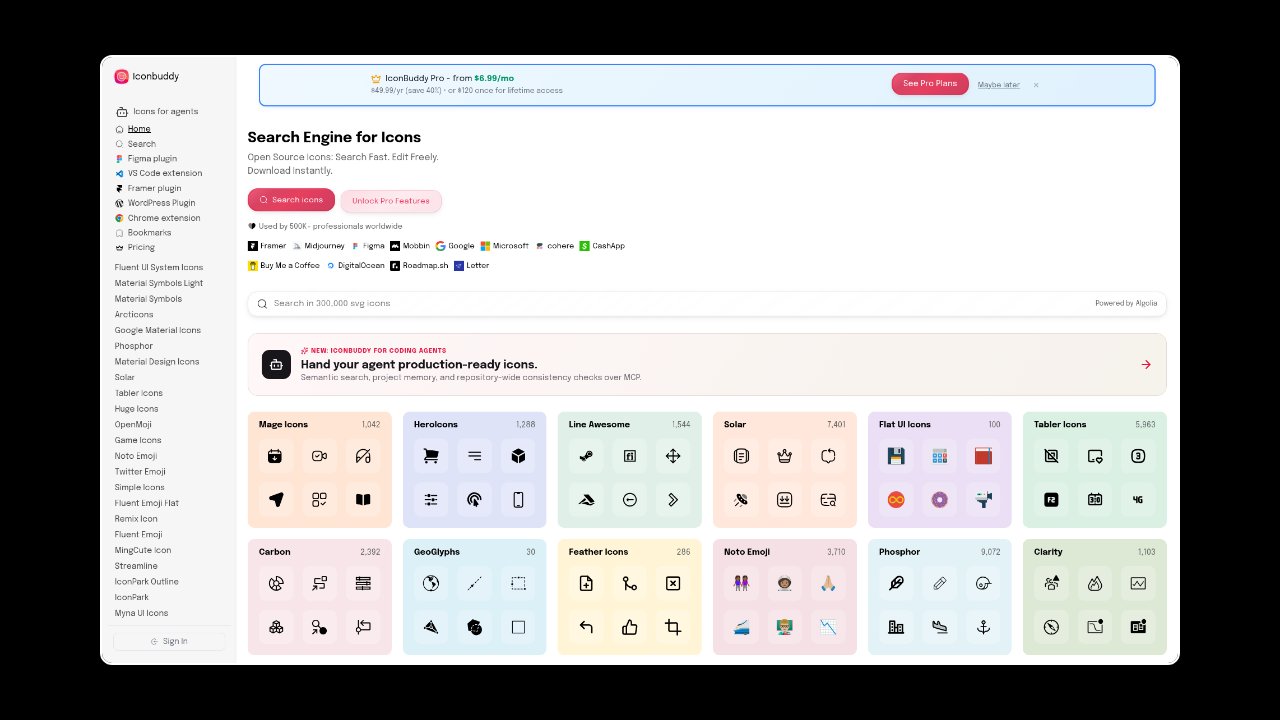The height and width of the screenshot is (720, 1280).
Task: Click the See Pro Plans button
Action: pos(930,84)
